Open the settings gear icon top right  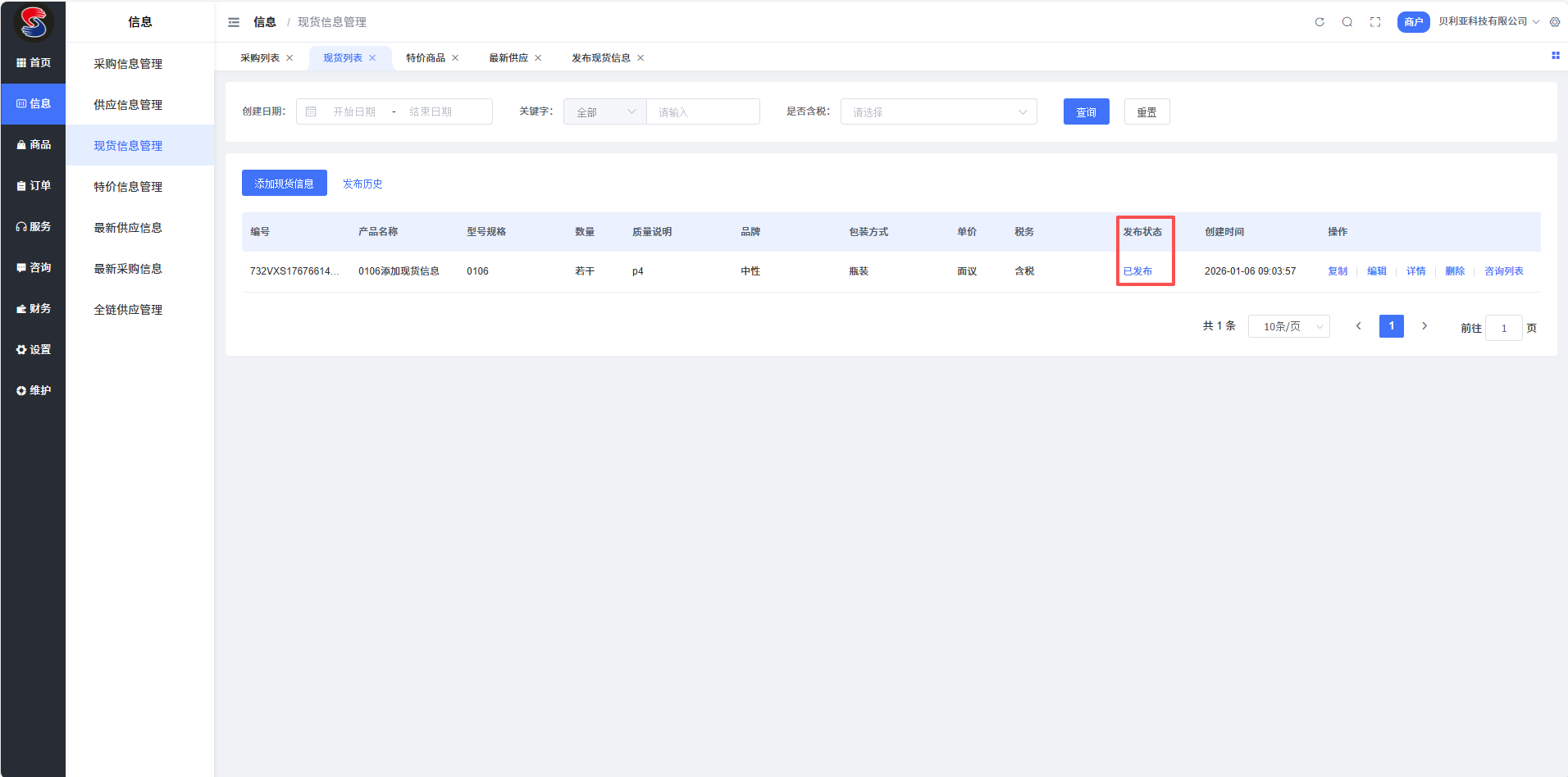point(1555,22)
